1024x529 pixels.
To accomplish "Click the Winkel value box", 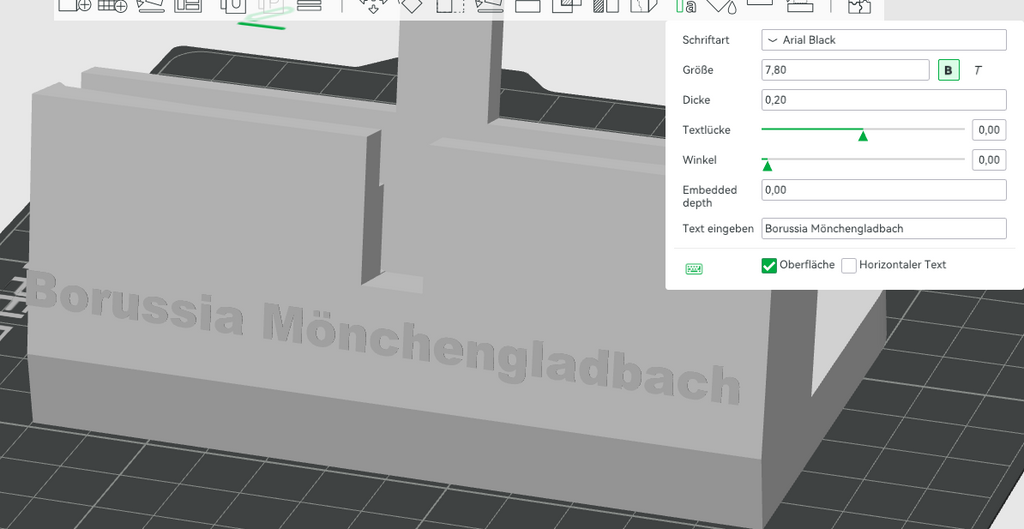I will (x=989, y=160).
